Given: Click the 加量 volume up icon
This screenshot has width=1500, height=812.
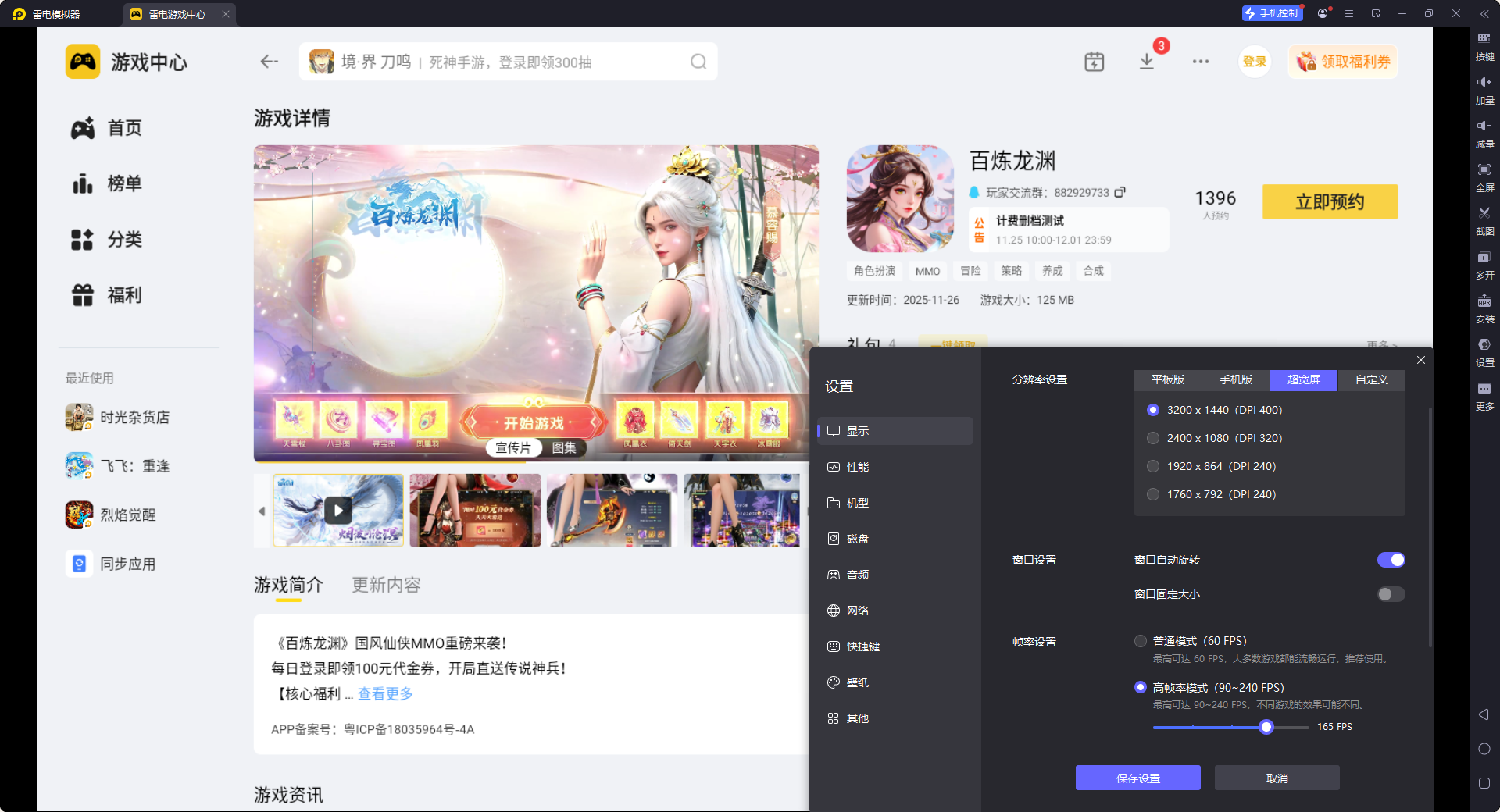Looking at the screenshot, I should [1484, 88].
